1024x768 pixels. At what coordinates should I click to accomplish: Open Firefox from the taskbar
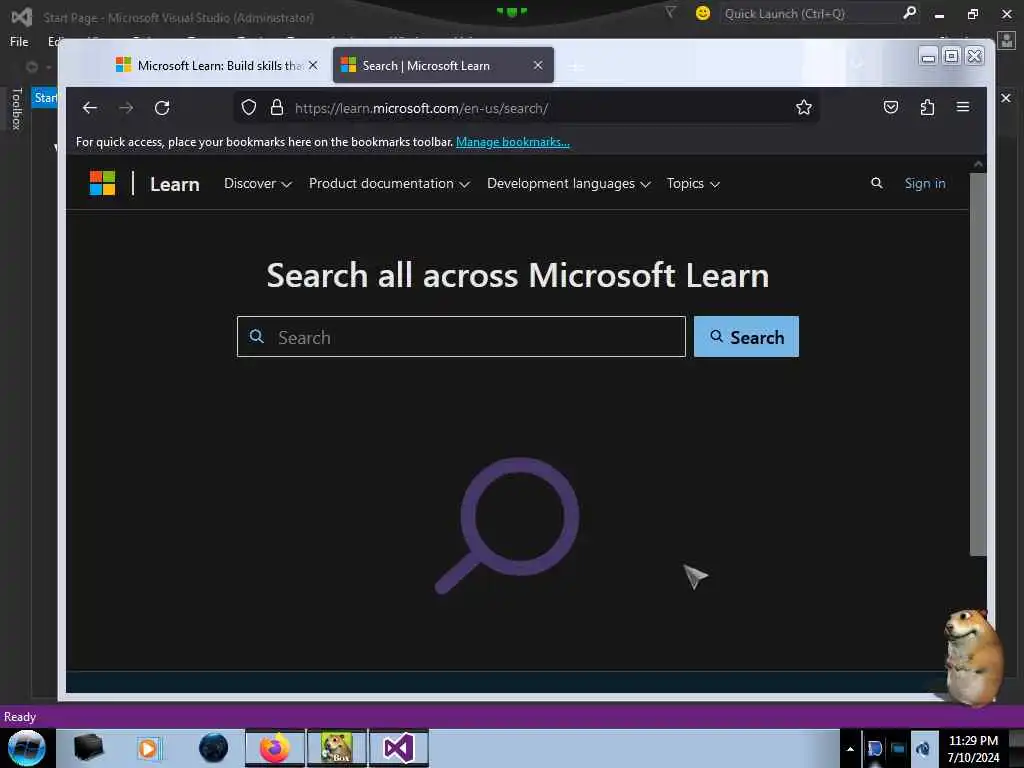[x=275, y=748]
